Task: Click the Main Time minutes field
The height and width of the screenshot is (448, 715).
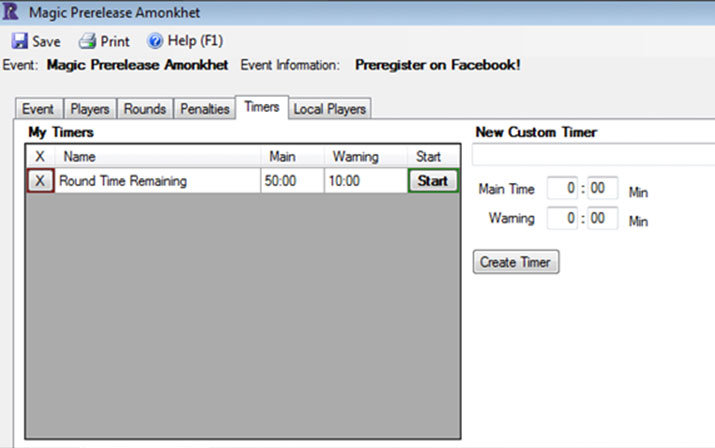Action: 562,188
